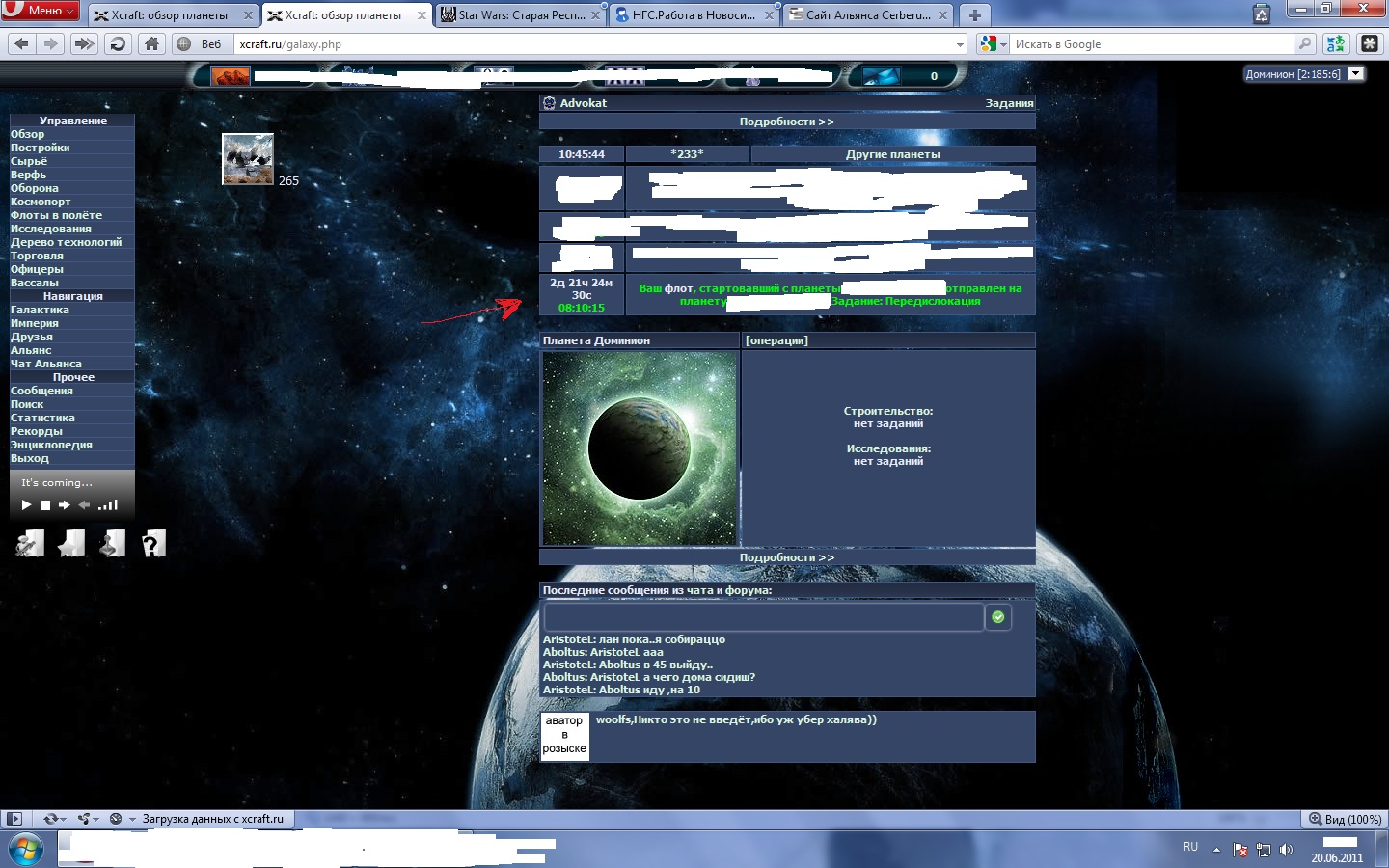Open Дерево технологий menu item
This screenshot has height=868, width=1389.
click(66, 242)
